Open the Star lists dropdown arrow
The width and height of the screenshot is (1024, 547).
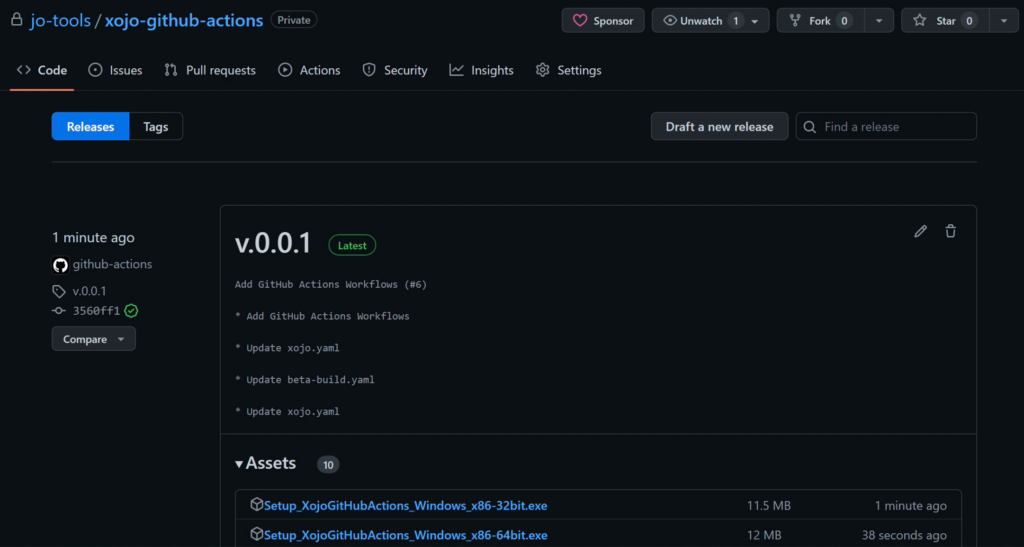pos(1004,21)
